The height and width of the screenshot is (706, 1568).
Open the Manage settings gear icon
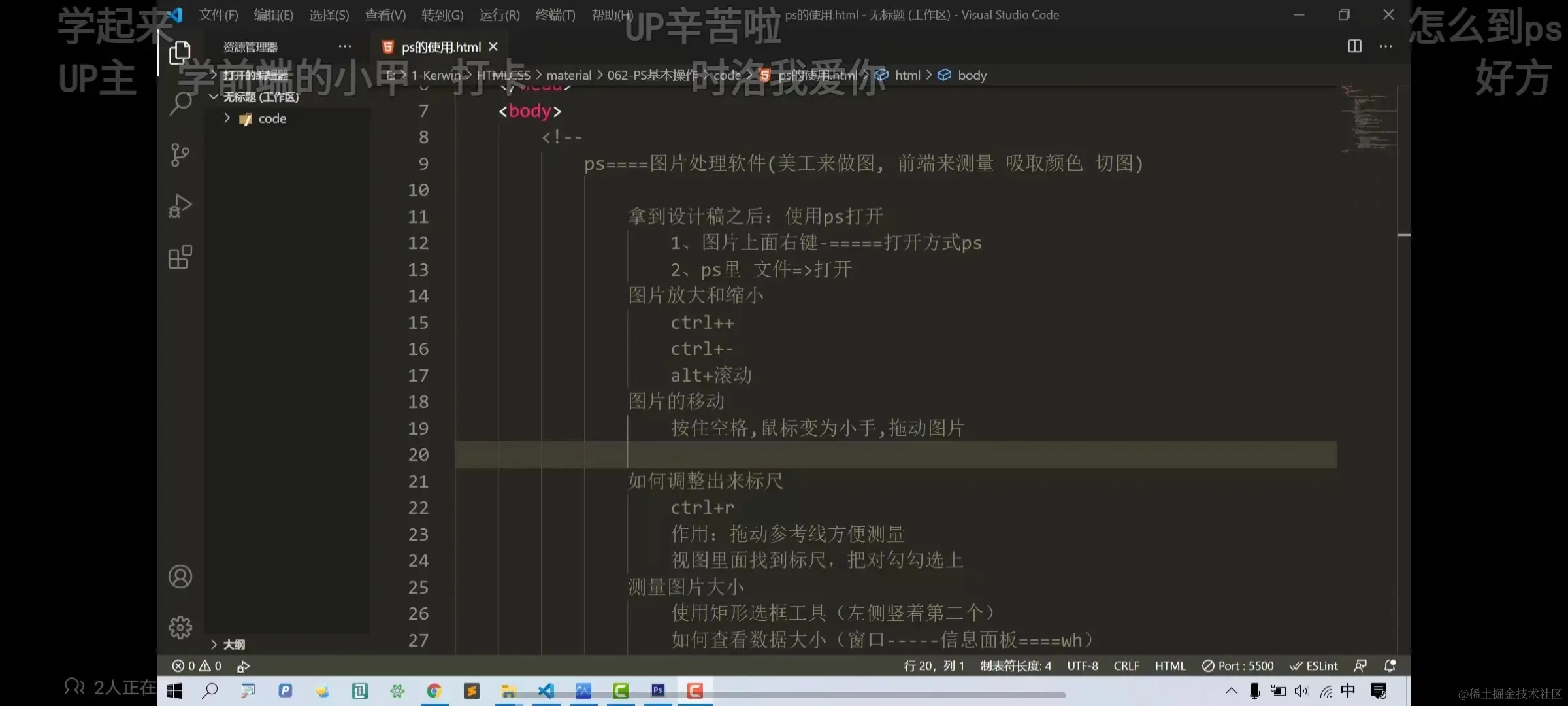coord(180,627)
